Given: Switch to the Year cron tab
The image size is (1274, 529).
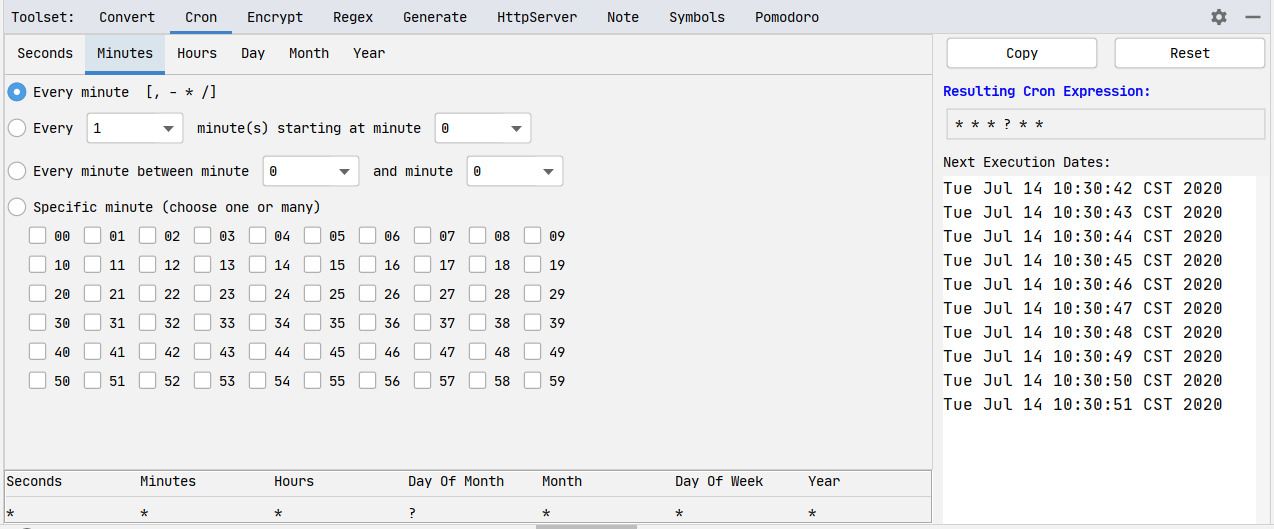Looking at the screenshot, I should (x=369, y=53).
